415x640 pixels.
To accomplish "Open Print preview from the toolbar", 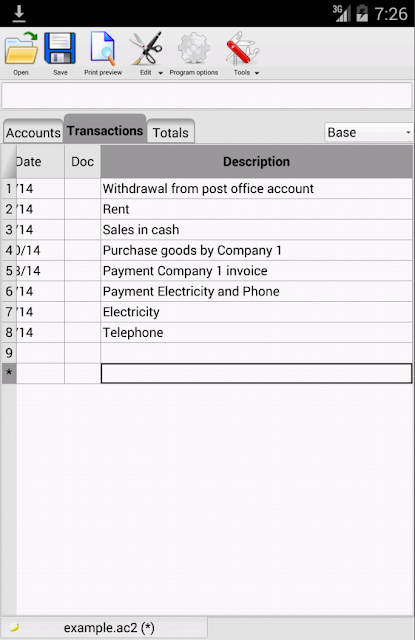I will [103, 49].
